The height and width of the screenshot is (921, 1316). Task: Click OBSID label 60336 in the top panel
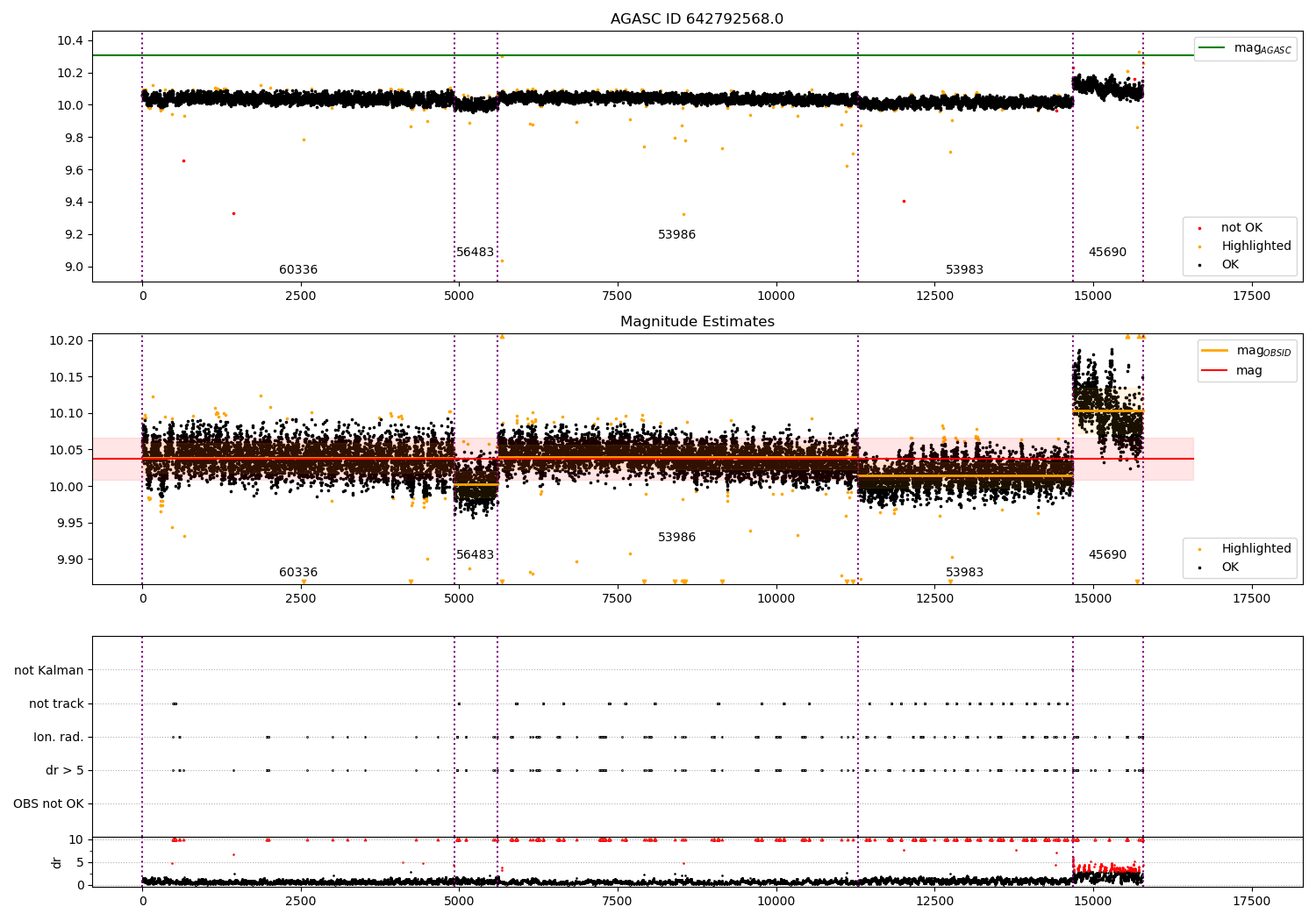pos(298,270)
